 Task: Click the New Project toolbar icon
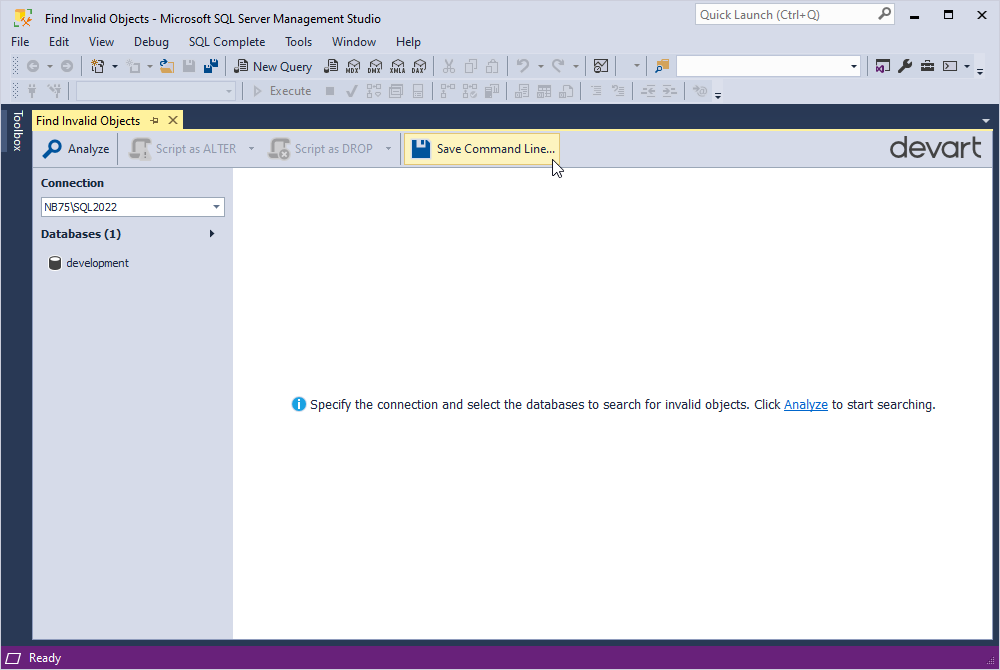pos(98,66)
